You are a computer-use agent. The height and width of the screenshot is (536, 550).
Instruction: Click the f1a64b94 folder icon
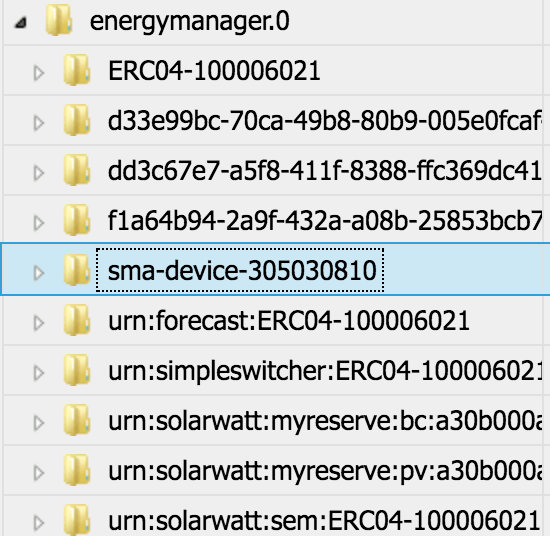point(77,220)
